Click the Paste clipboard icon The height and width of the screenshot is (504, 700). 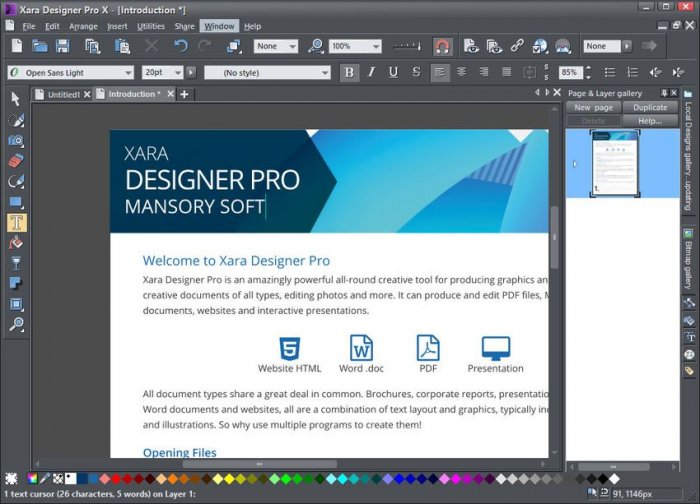(x=122, y=46)
